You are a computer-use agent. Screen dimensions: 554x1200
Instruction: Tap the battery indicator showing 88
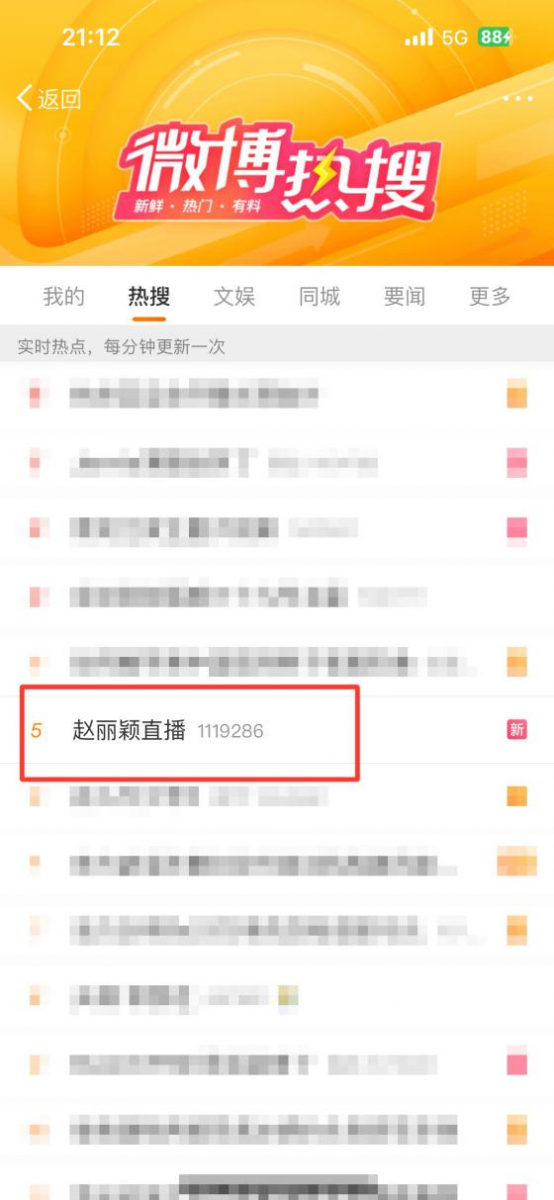(496, 38)
